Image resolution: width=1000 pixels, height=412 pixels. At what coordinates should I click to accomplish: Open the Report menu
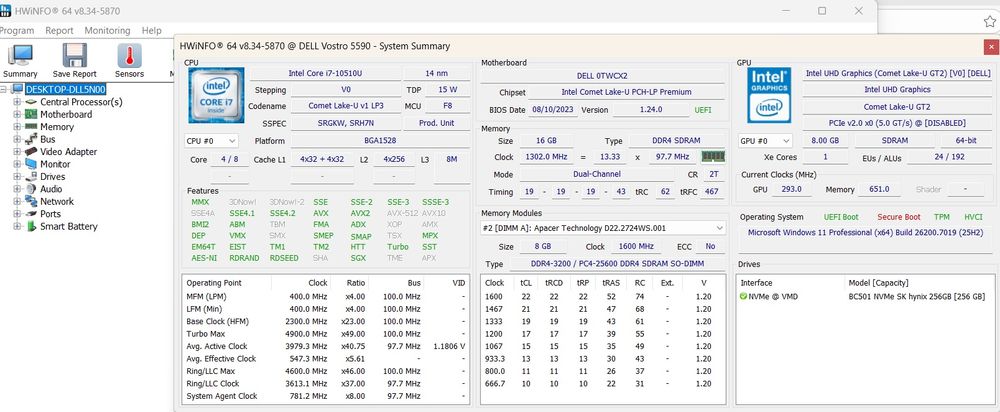[x=59, y=31]
